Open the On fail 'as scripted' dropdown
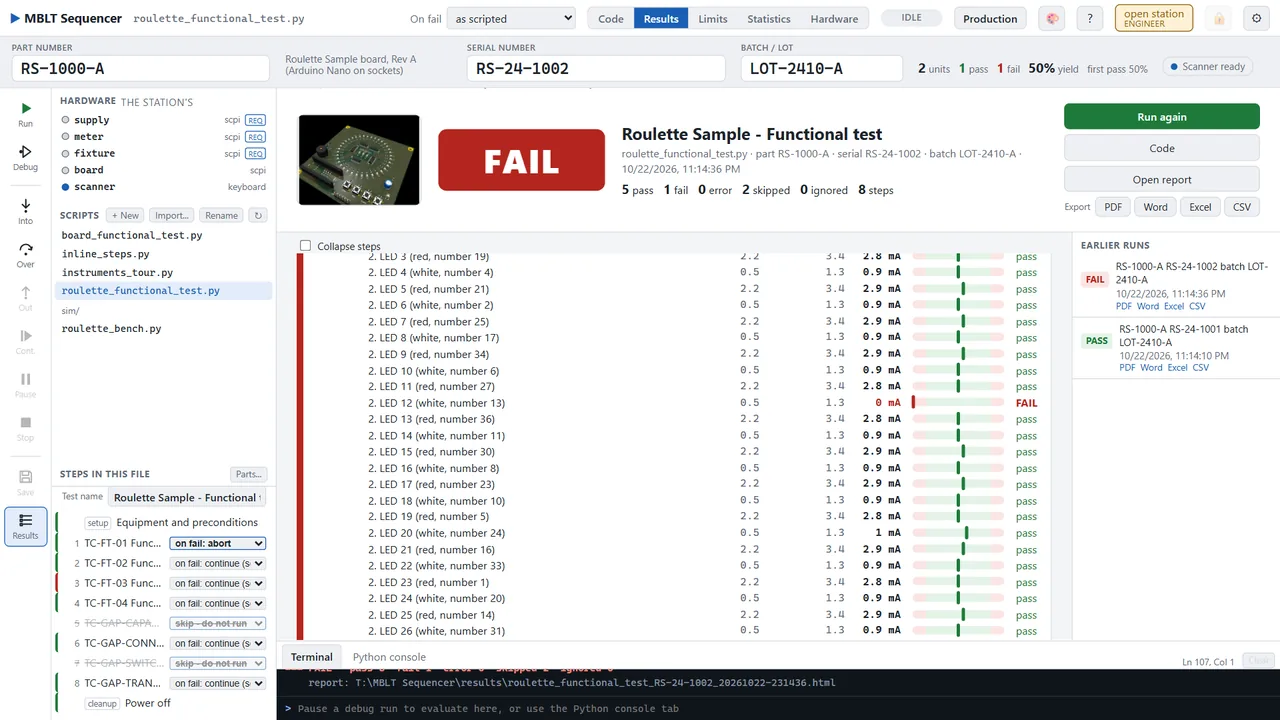Viewport: 1280px width, 720px height. coord(510,18)
